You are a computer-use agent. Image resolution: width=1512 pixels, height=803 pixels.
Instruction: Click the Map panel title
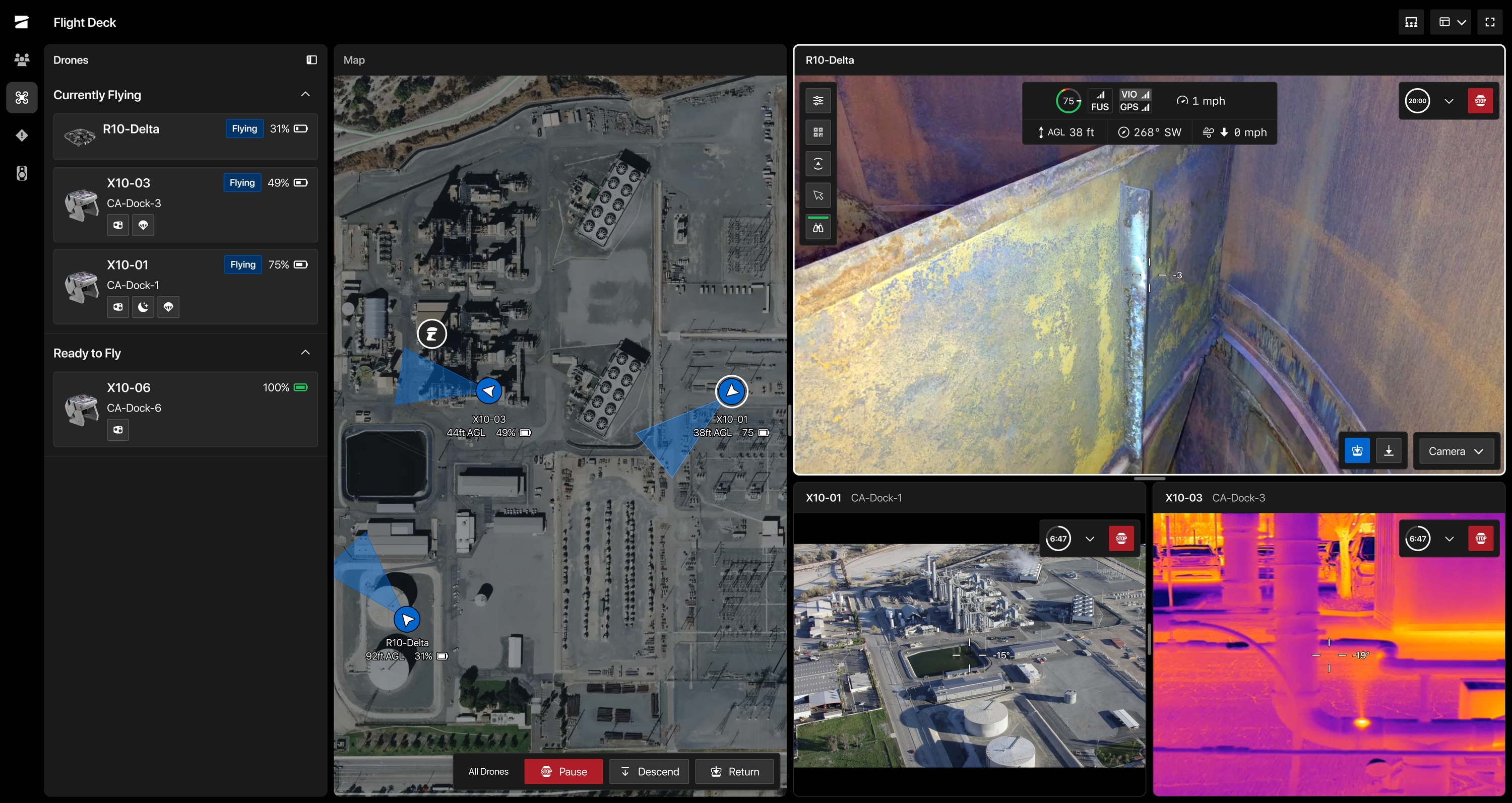(354, 60)
